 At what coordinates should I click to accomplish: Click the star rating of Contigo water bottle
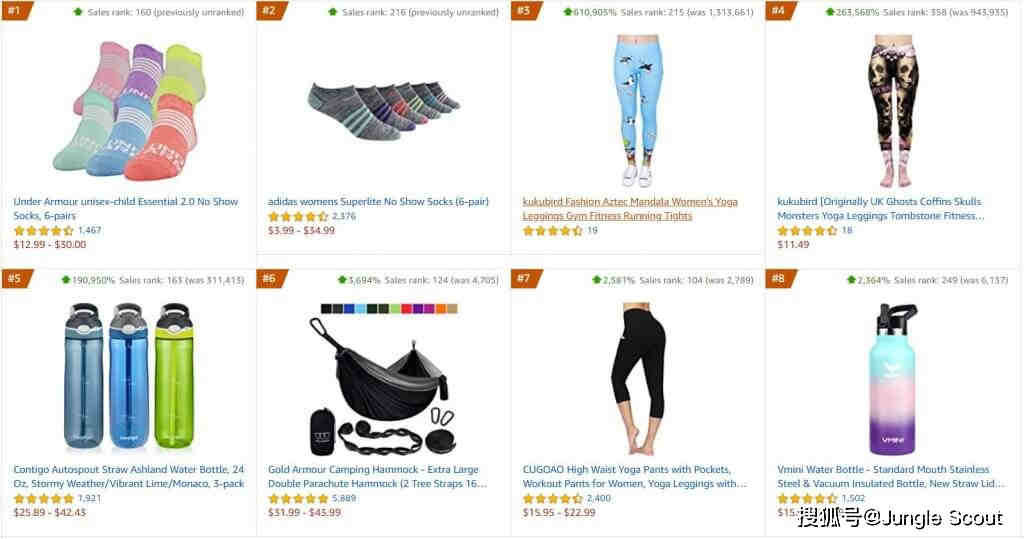[43, 498]
